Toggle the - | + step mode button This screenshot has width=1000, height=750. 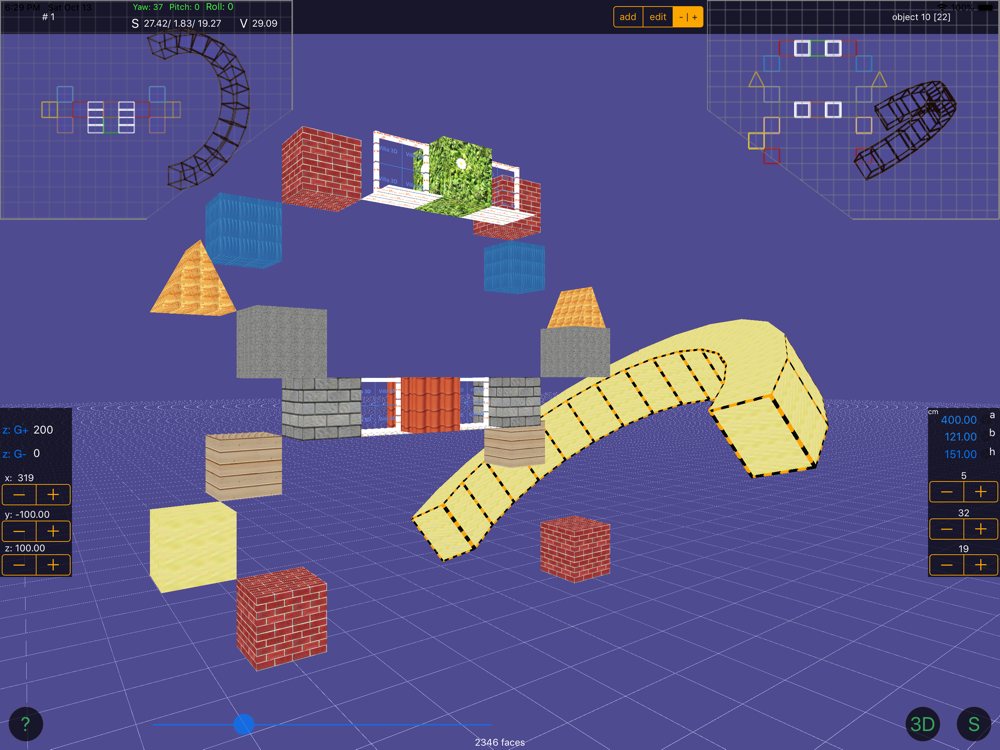[688, 17]
